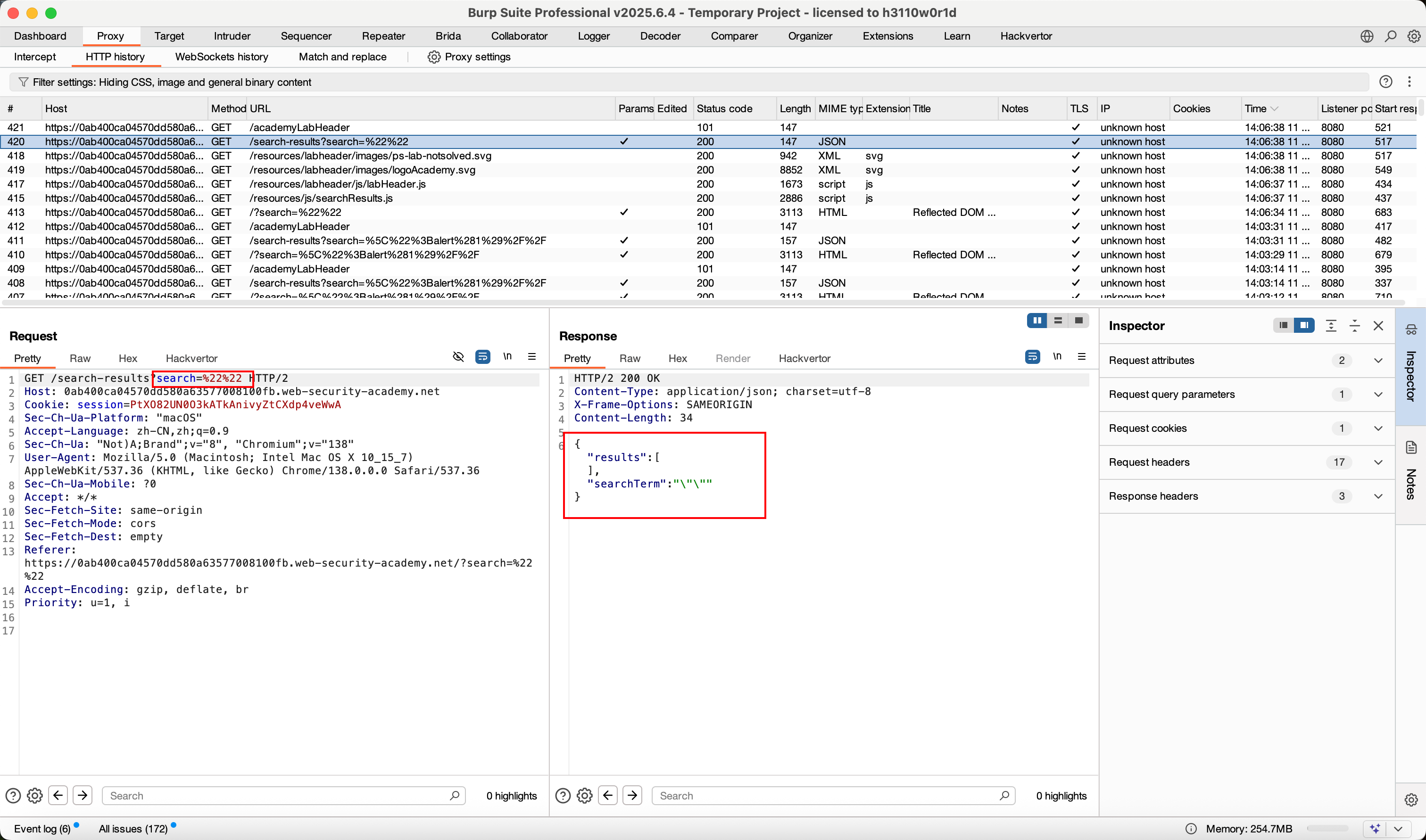Expand Request cookies section

[1378, 428]
